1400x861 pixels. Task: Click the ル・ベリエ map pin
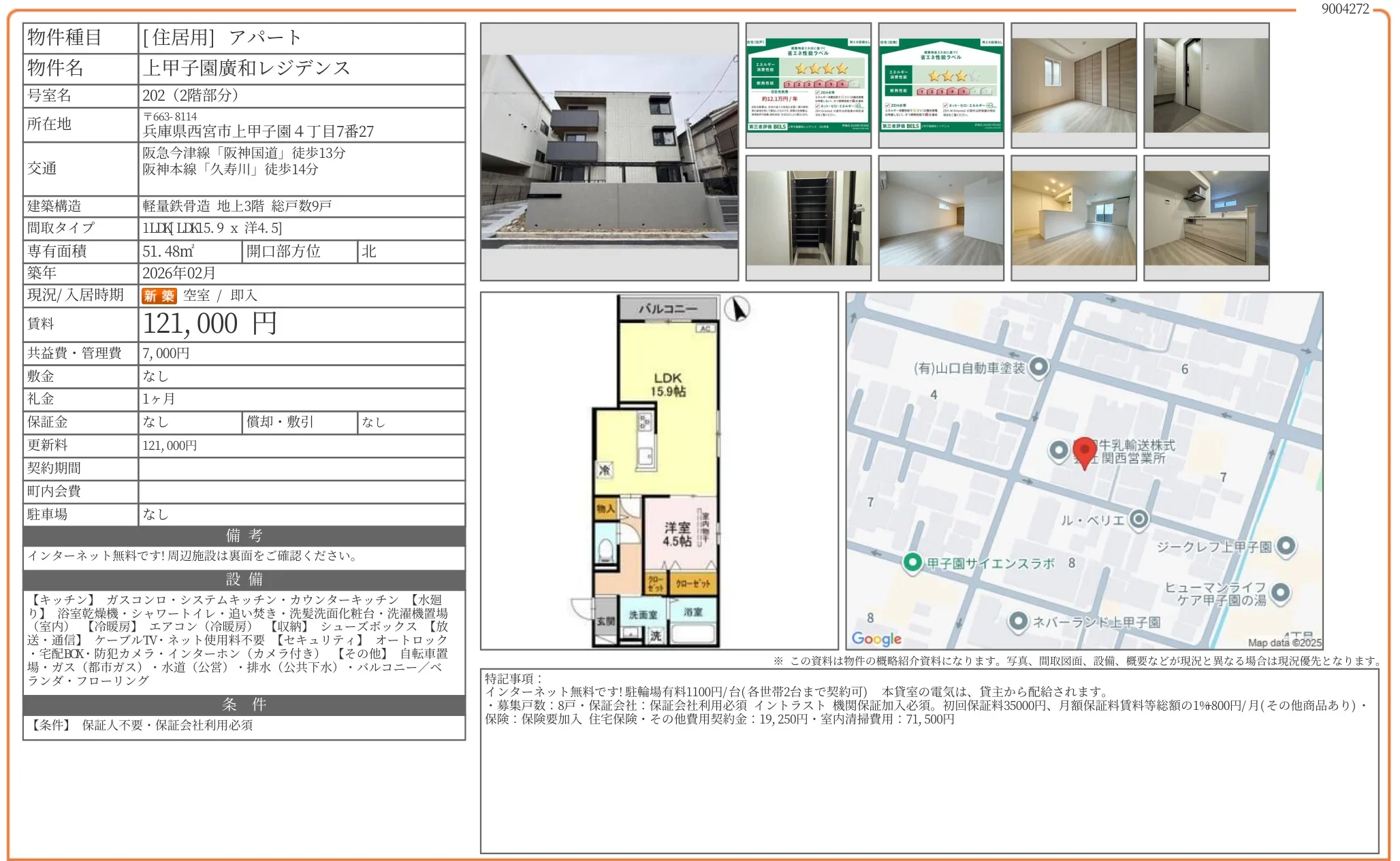point(1139,518)
